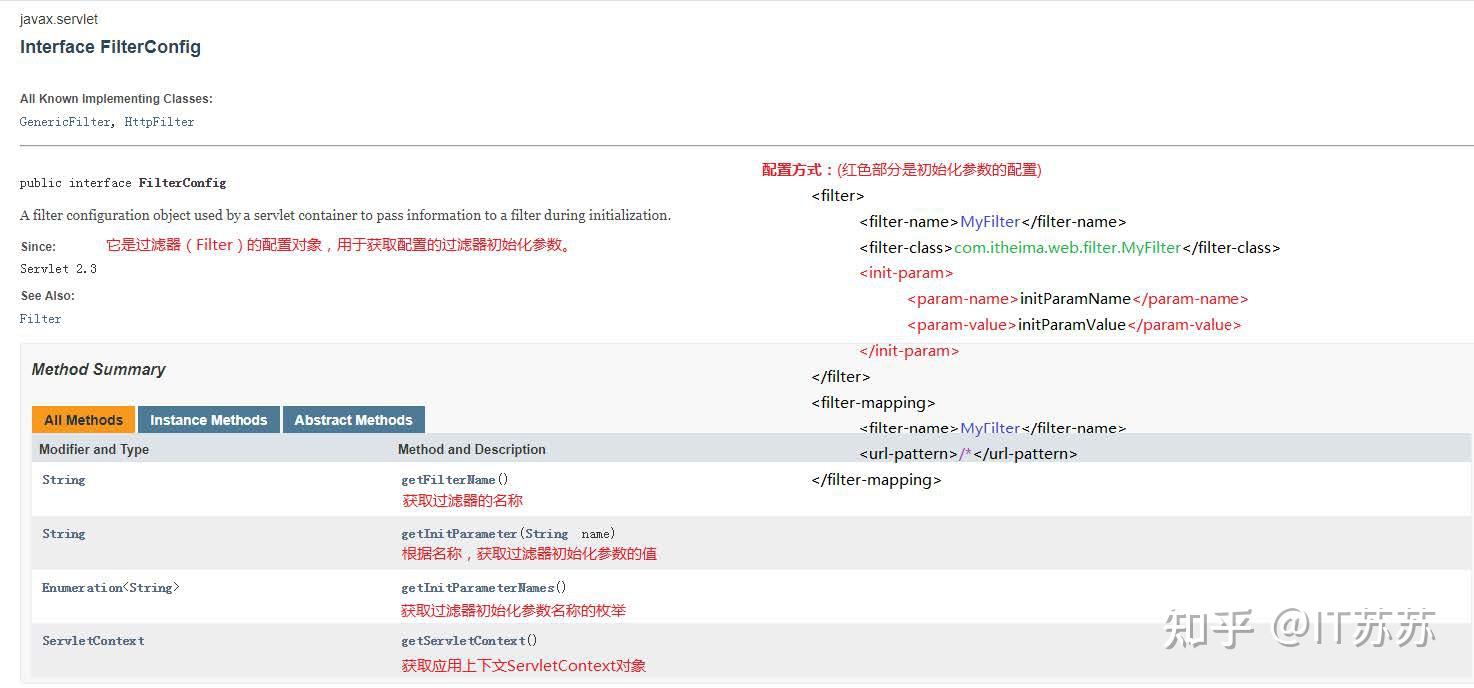Switch to the Abstract Methods tab

coord(353,419)
